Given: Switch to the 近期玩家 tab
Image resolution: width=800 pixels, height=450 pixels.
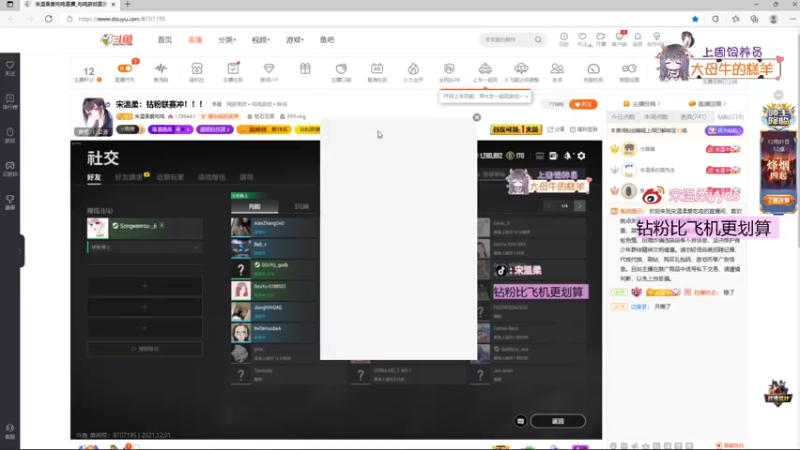Looking at the screenshot, I should [x=170, y=177].
